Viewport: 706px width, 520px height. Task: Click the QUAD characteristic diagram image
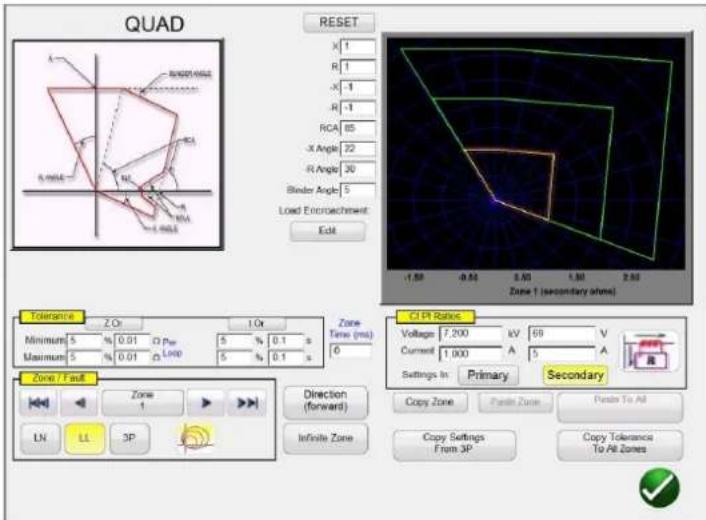(118, 145)
